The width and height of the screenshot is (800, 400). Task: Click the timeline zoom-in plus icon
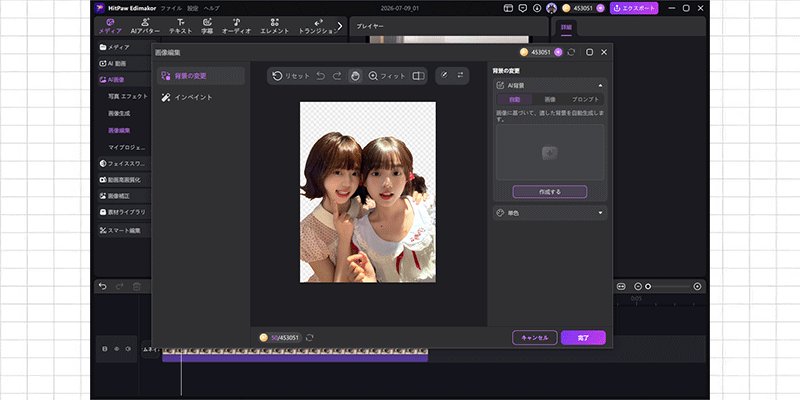[x=697, y=287]
